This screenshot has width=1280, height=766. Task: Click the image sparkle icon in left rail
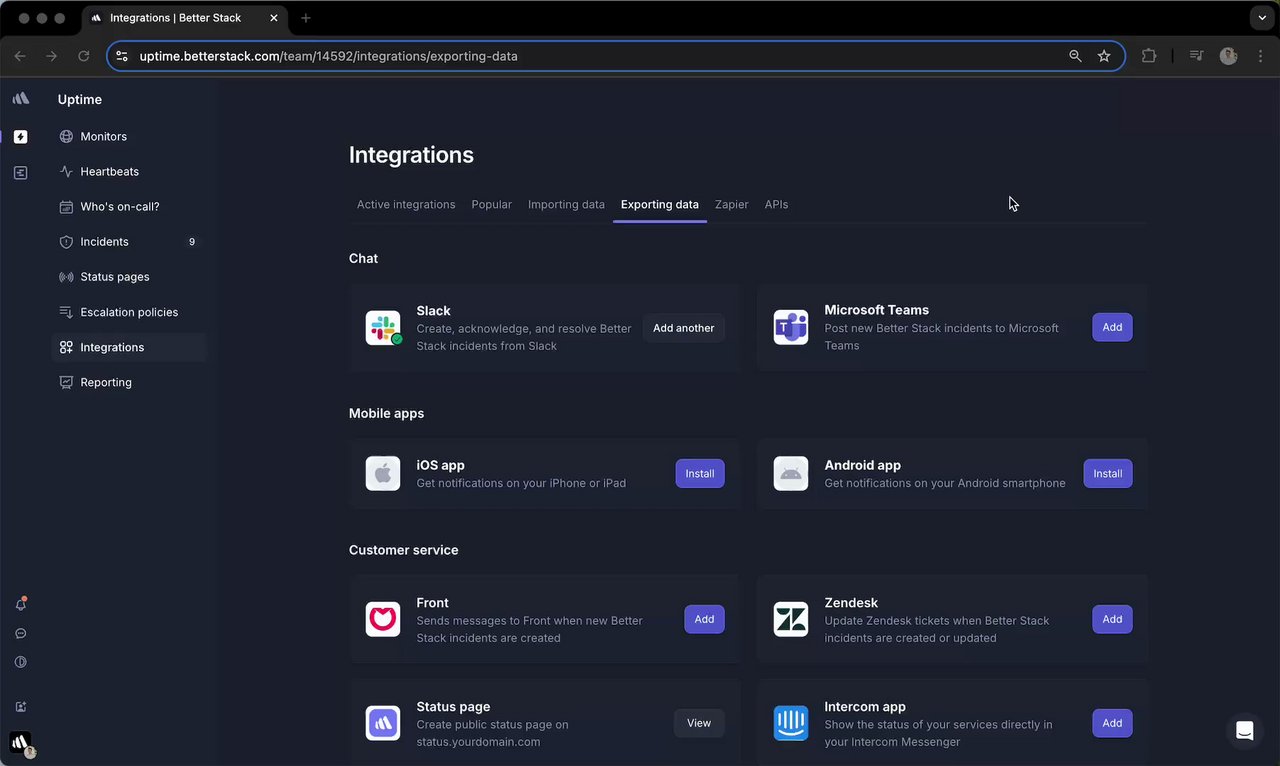[21, 706]
